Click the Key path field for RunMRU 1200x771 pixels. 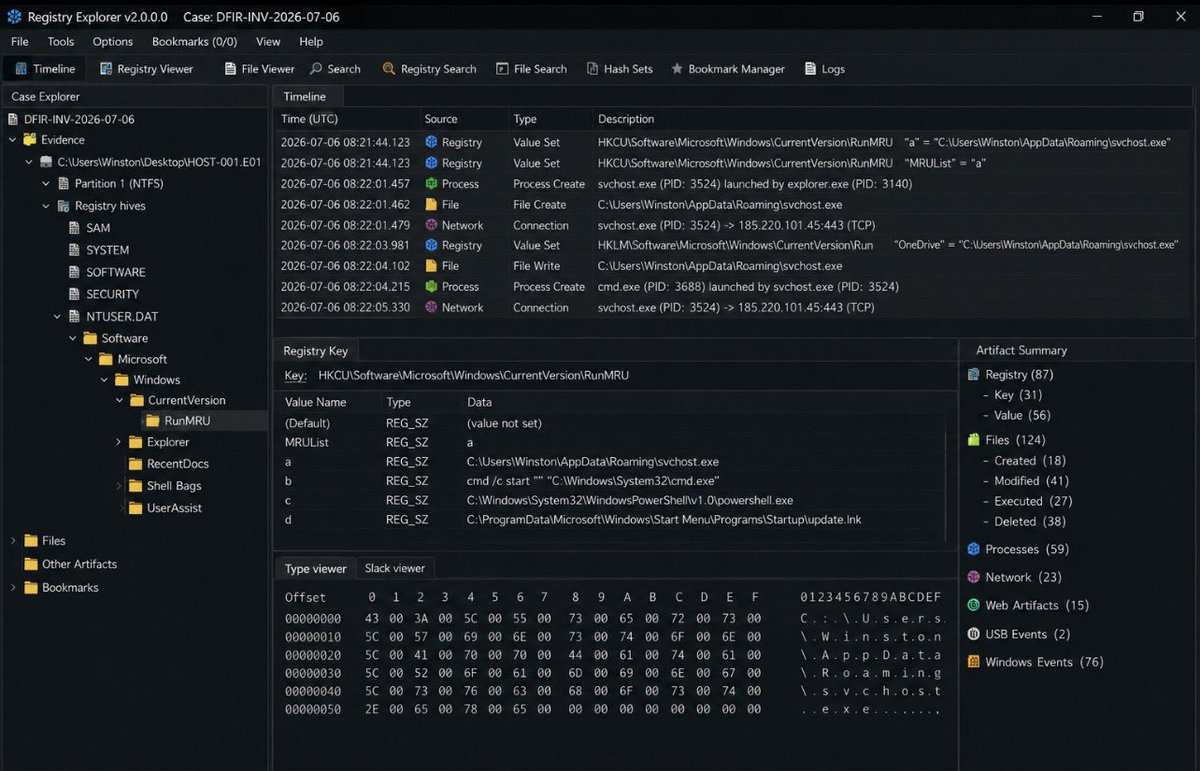pos(473,376)
